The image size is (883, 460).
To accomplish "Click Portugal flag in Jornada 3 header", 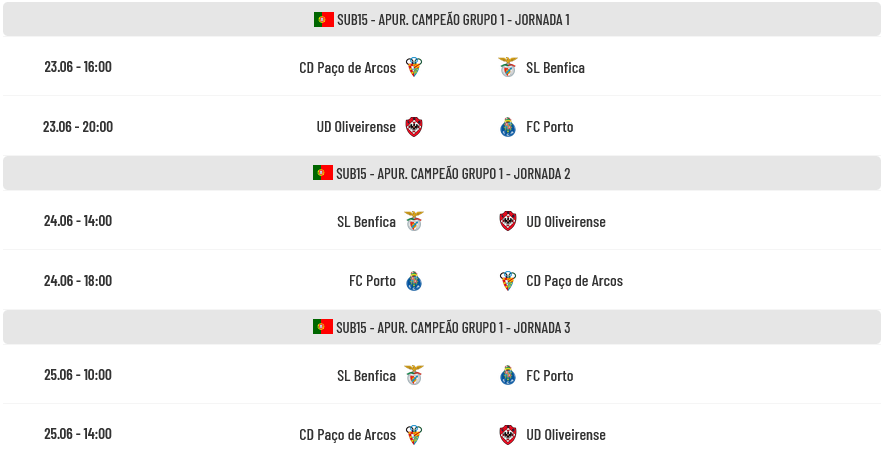I will pyautogui.click(x=323, y=327).
